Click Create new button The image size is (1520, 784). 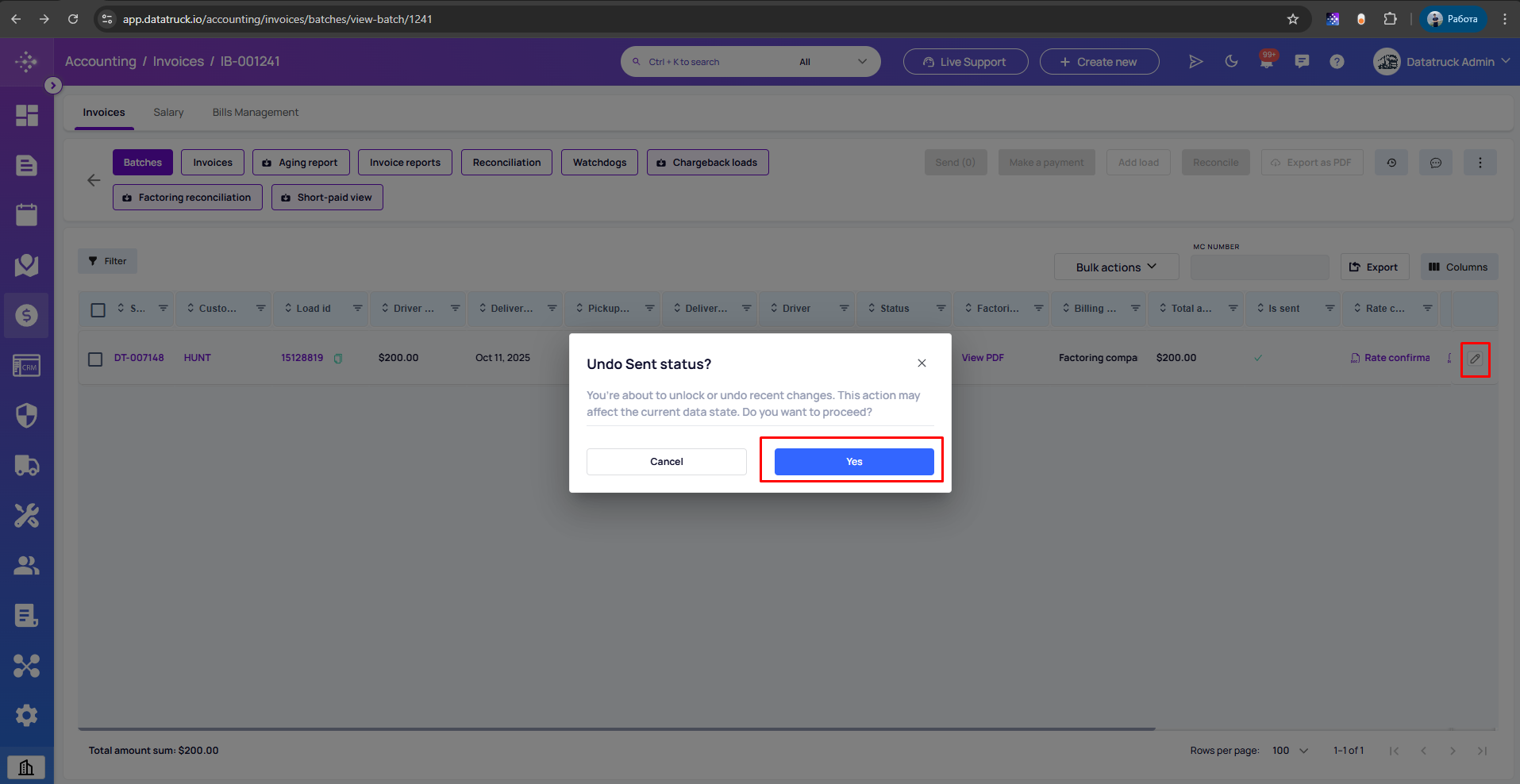point(1099,62)
